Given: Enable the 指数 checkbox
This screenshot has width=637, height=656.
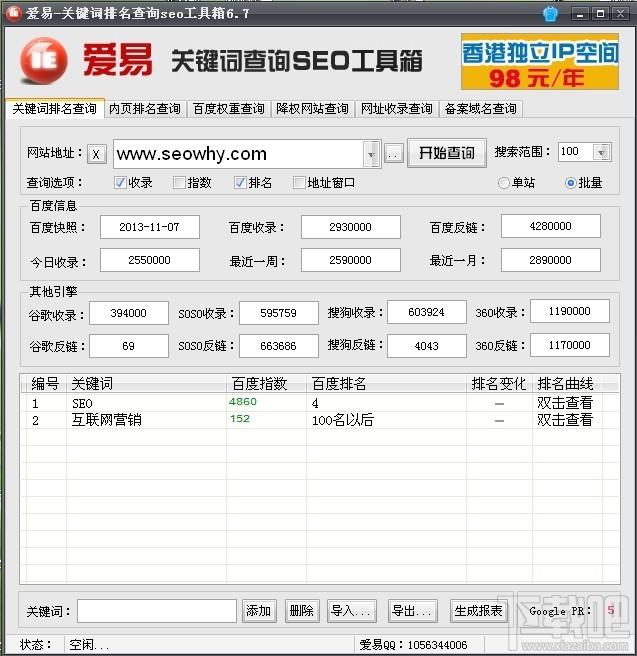Looking at the screenshot, I should (x=179, y=182).
